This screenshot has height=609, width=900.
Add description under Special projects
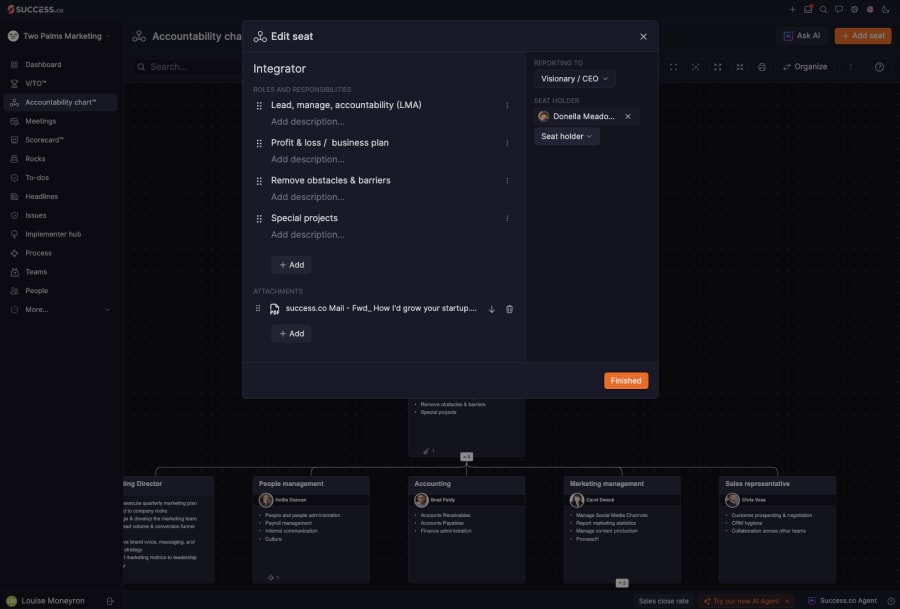(x=308, y=235)
